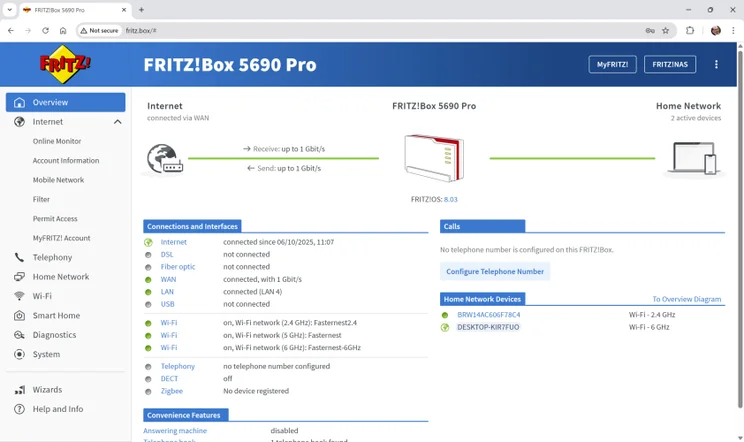
Task: Click the browser address bar showing fritz.box
Action: tap(380, 31)
